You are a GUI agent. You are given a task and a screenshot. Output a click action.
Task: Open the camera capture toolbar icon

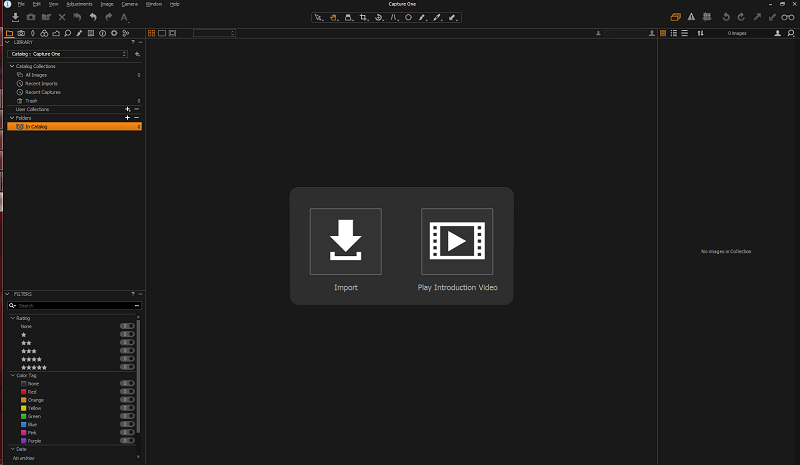31,17
